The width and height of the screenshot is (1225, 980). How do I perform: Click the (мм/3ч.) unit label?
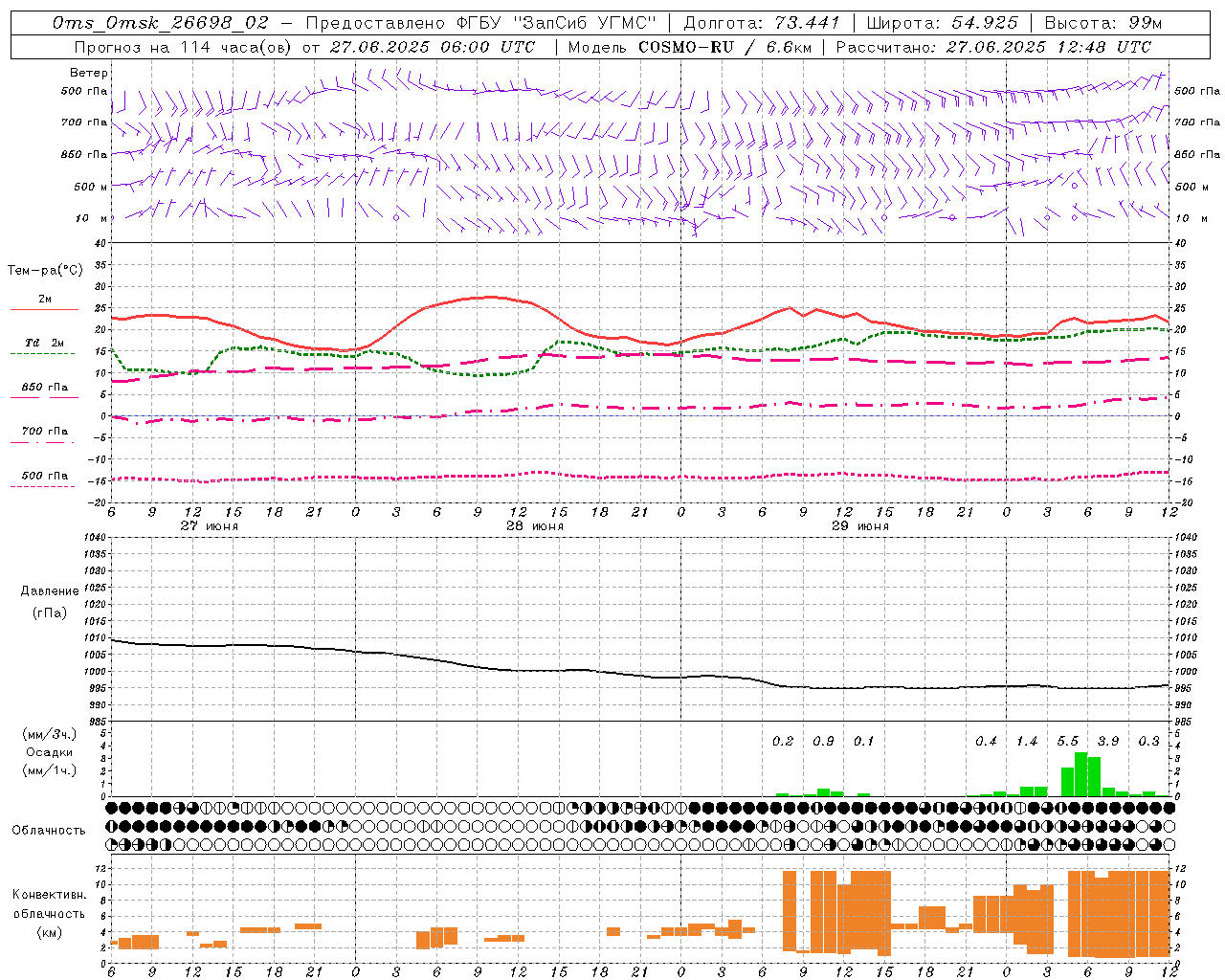coord(49,734)
